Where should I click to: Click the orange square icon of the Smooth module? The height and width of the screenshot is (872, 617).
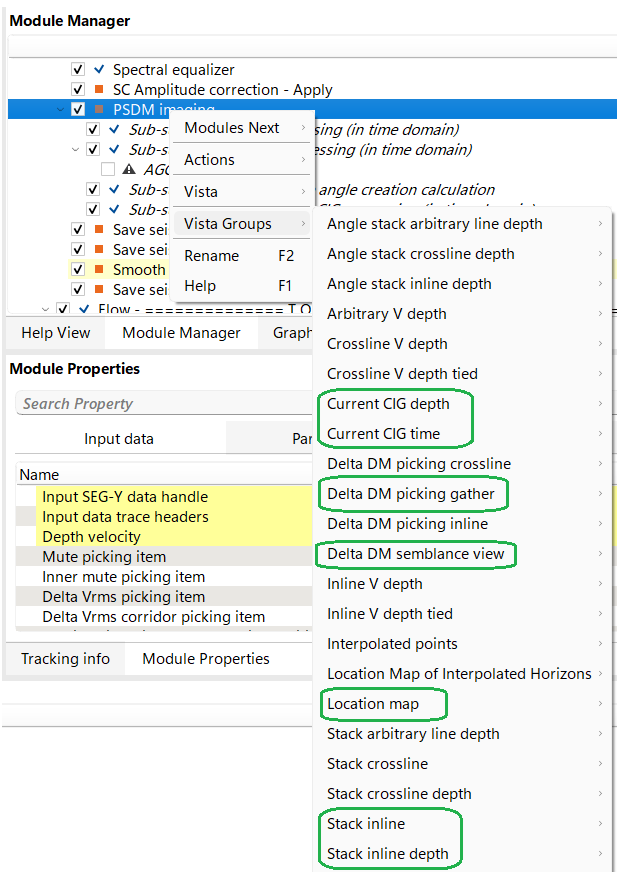click(98, 270)
